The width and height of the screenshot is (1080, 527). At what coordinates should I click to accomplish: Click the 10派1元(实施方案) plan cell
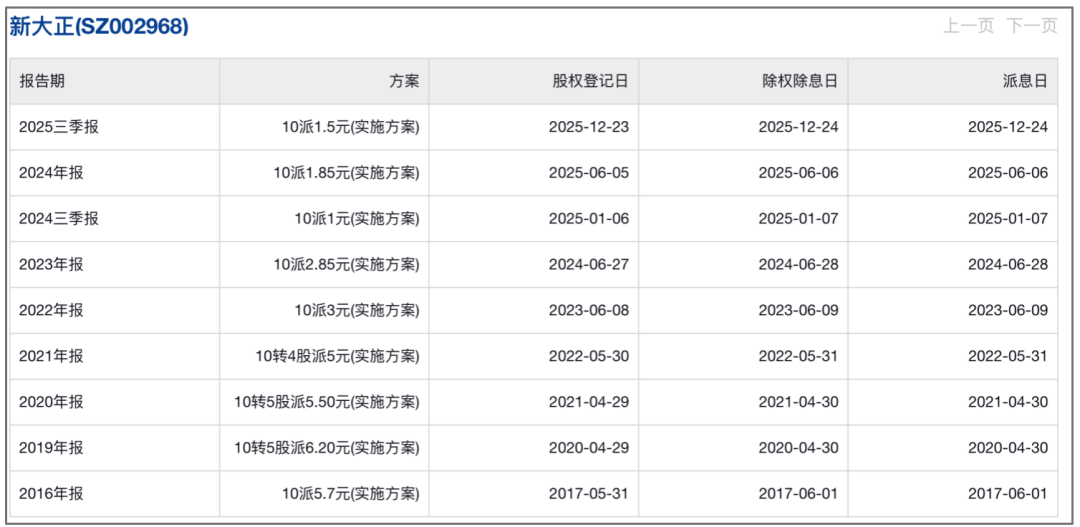[x=356, y=219]
